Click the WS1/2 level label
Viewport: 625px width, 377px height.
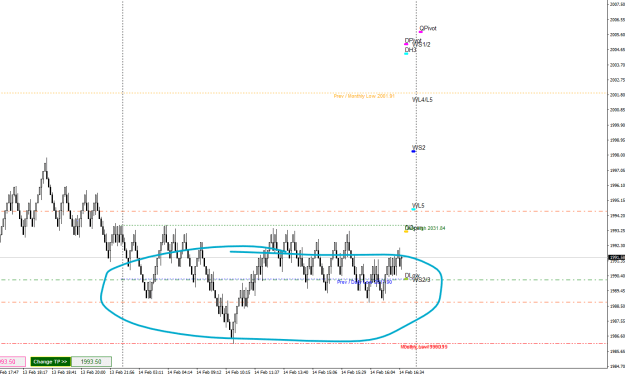(422, 45)
